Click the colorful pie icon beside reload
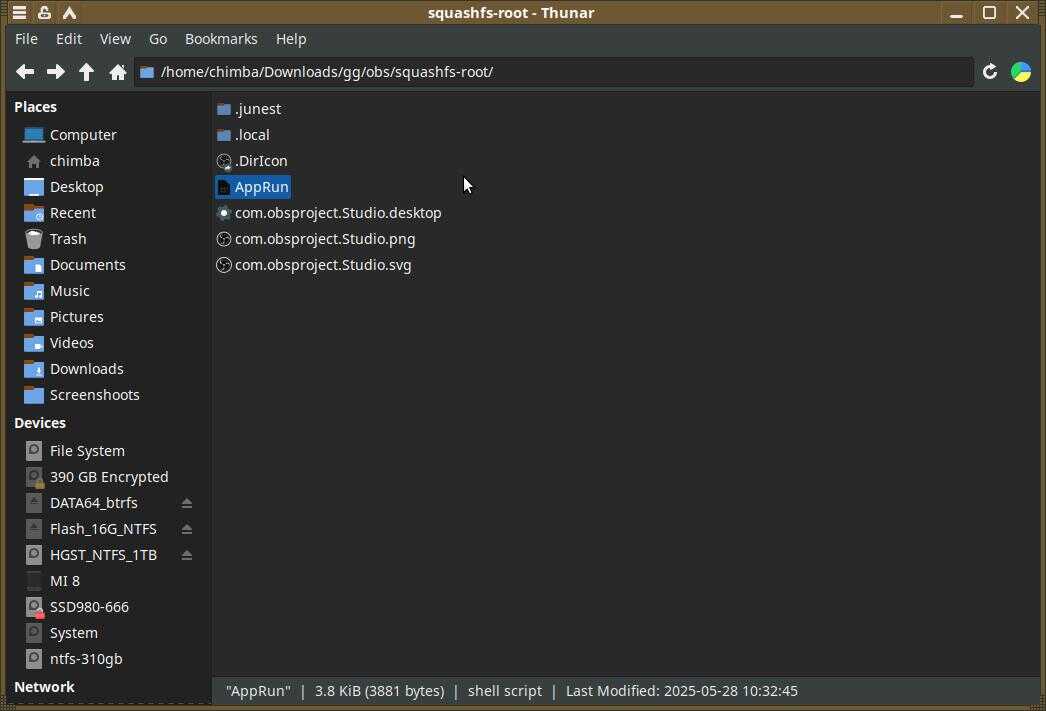Screen dimensions: 1046x711 tap(1021, 71)
